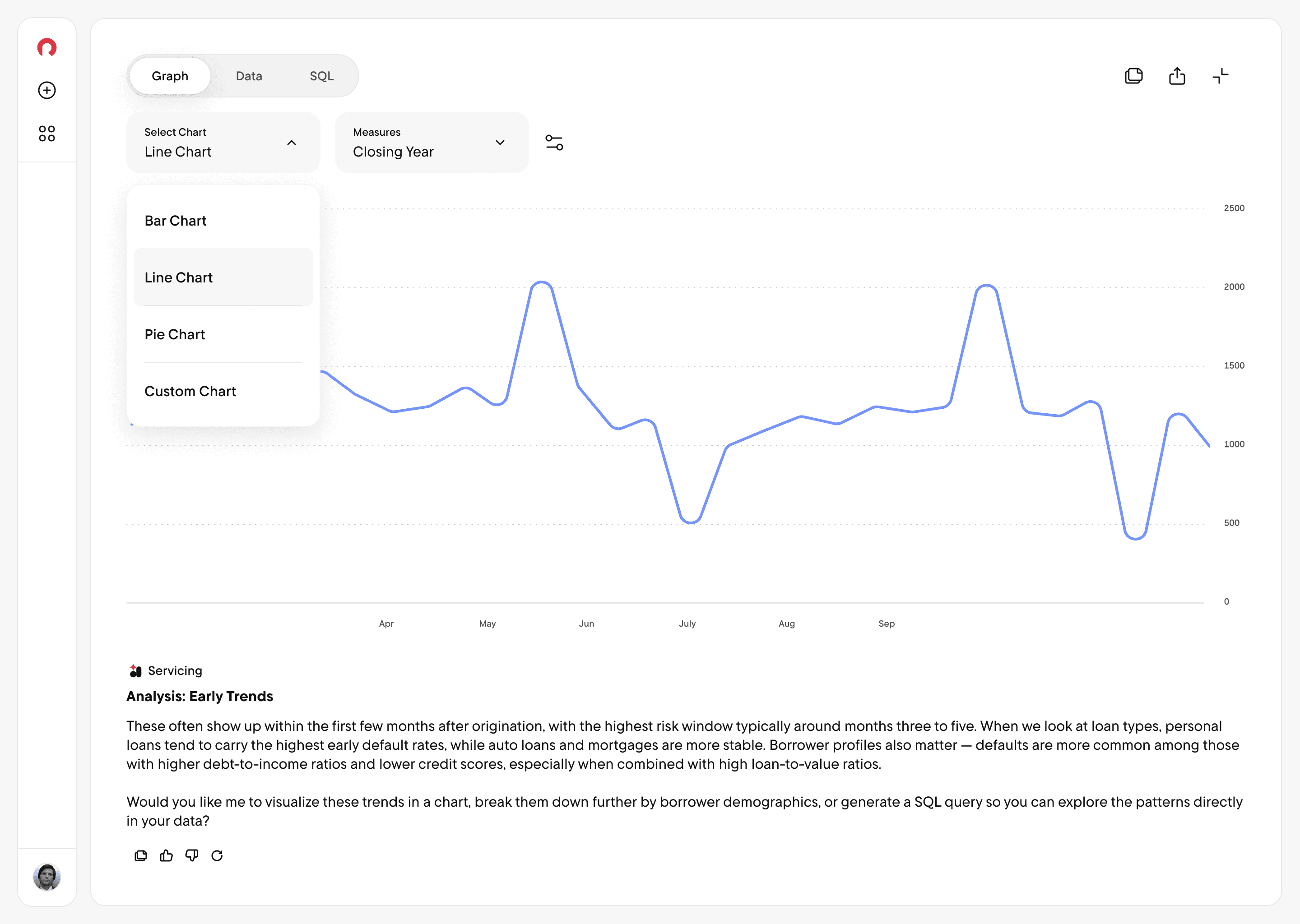The image size is (1300, 924).
Task: Choose Custom Chart option
Action: tap(190, 392)
